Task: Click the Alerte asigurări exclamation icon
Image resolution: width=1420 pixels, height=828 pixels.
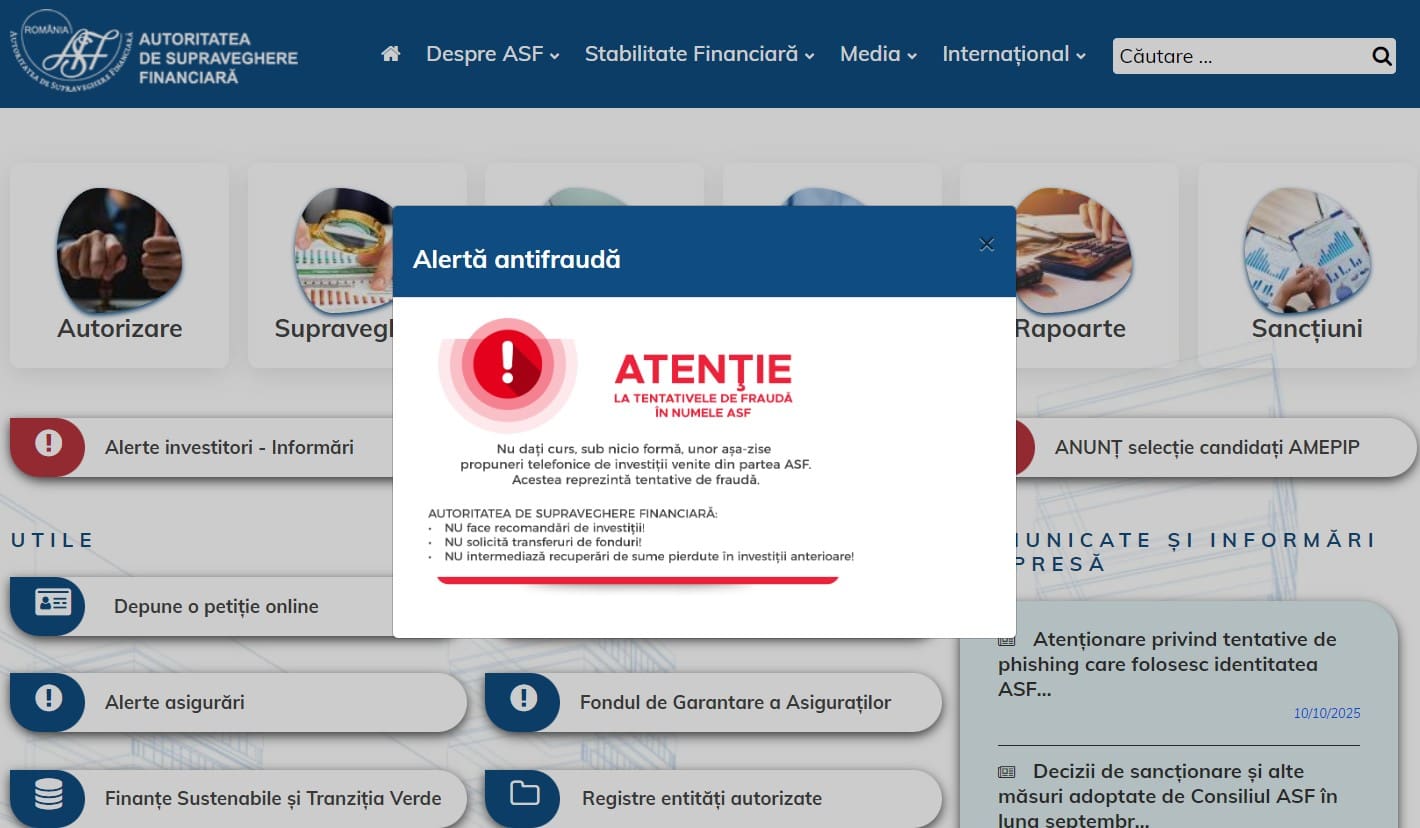Action: click(48, 698)
